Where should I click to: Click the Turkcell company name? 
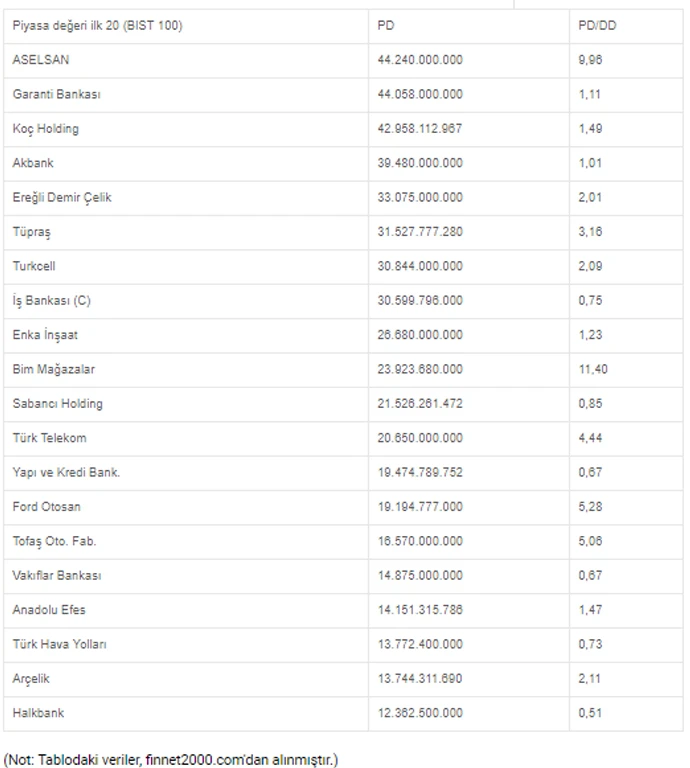point(35,266)
